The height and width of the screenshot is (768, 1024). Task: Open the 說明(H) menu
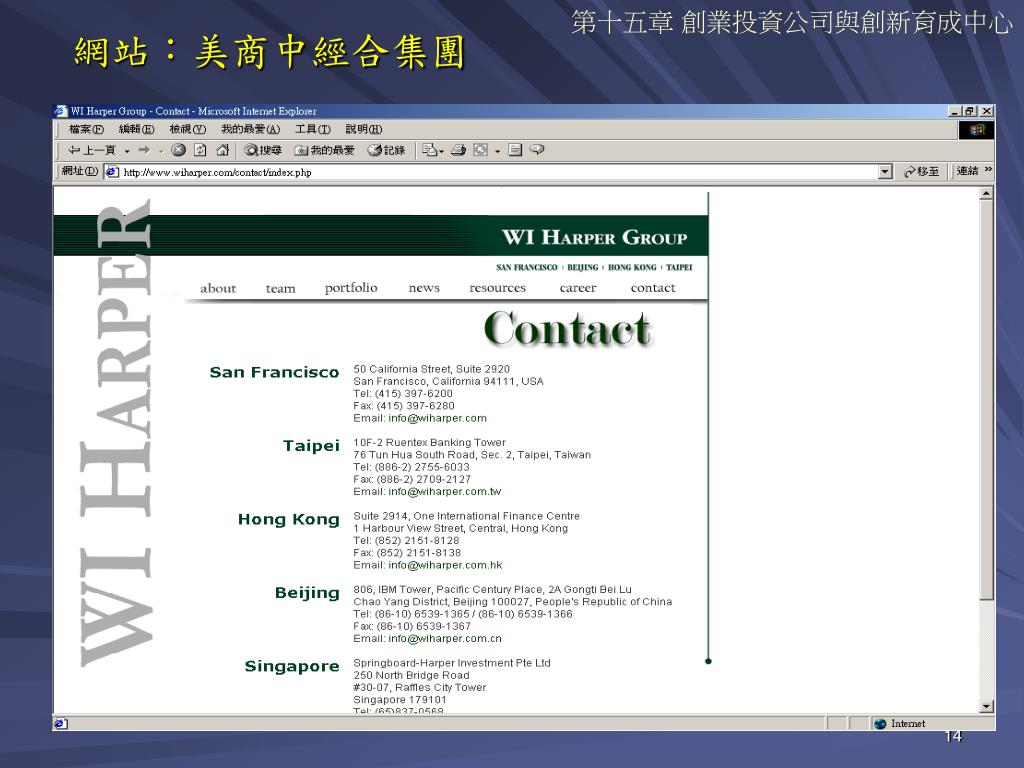(x=364, y=129)
